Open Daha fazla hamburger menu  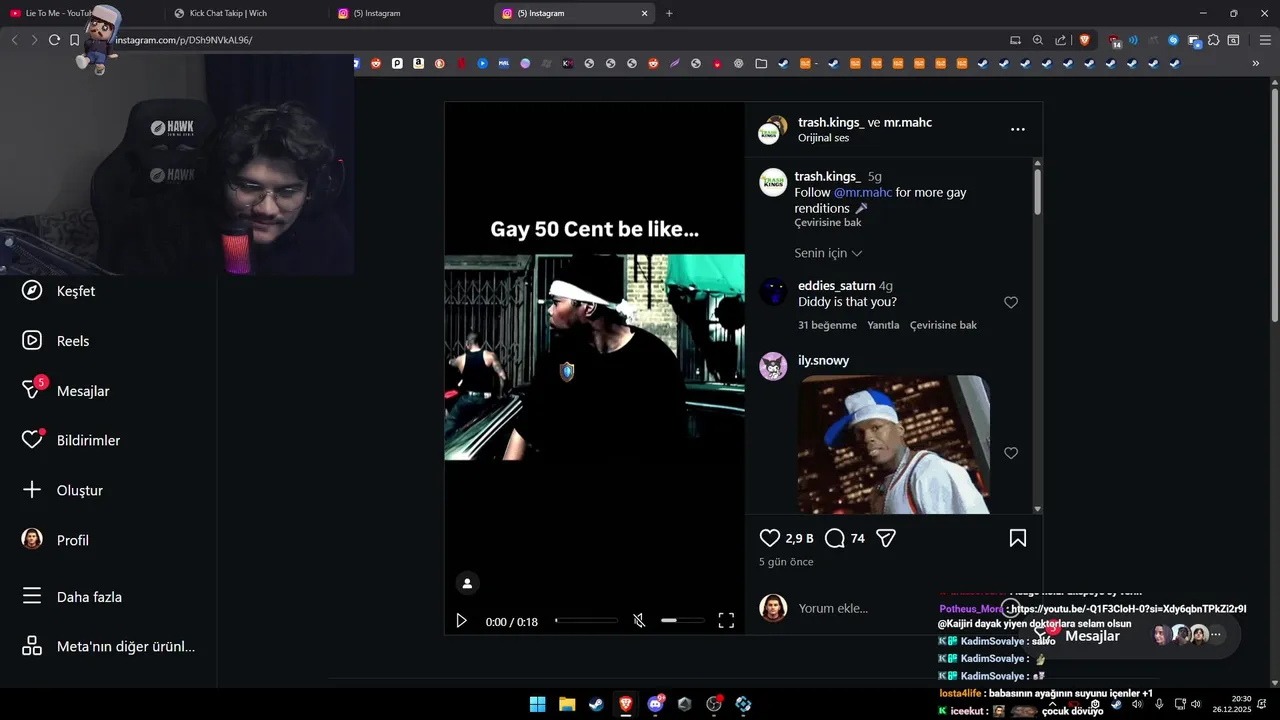[x=71, y=597]
